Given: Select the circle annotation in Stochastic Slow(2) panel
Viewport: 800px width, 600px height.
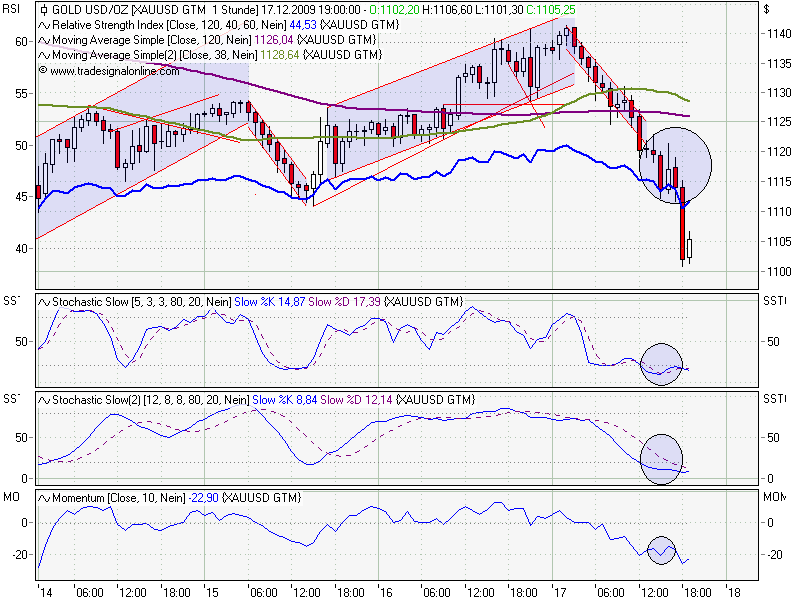Looking at the screenshot, I should coord(661,459).
